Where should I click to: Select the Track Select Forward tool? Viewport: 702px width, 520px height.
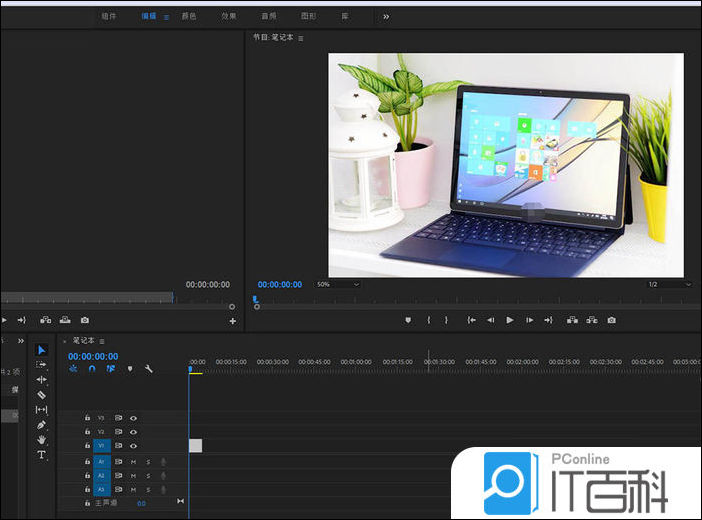(x=42, y=365)
